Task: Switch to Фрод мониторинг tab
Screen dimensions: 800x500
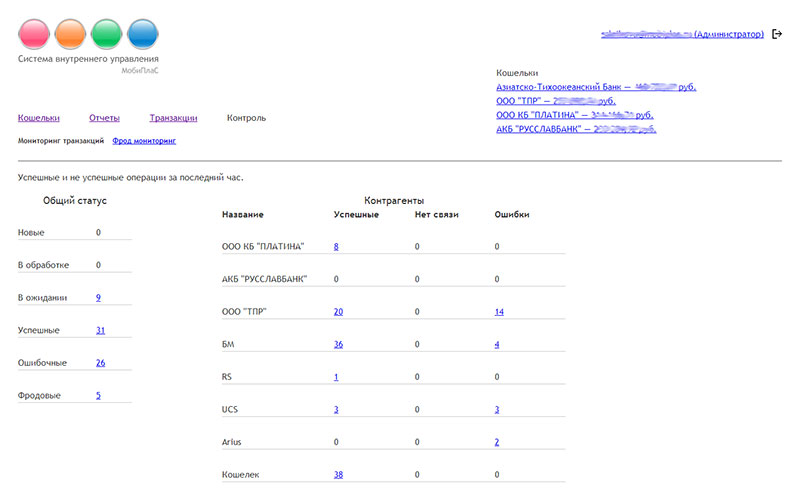Action: (144, 141)
